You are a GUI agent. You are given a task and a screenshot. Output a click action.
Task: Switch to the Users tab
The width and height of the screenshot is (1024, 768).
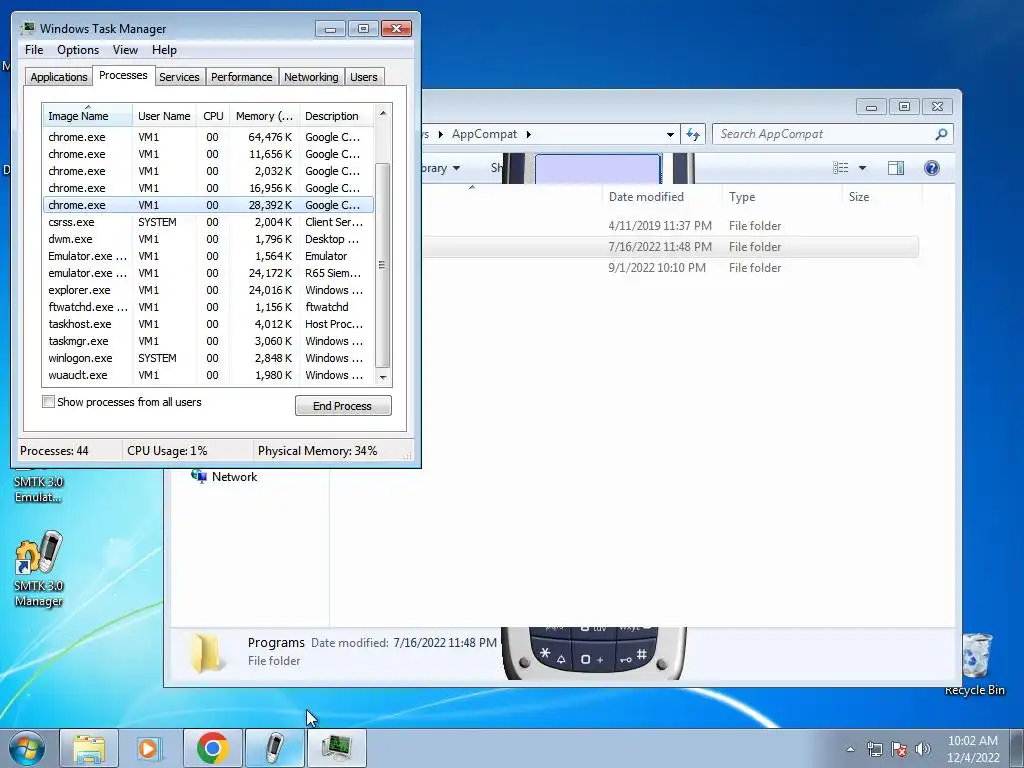pos(364,77)
